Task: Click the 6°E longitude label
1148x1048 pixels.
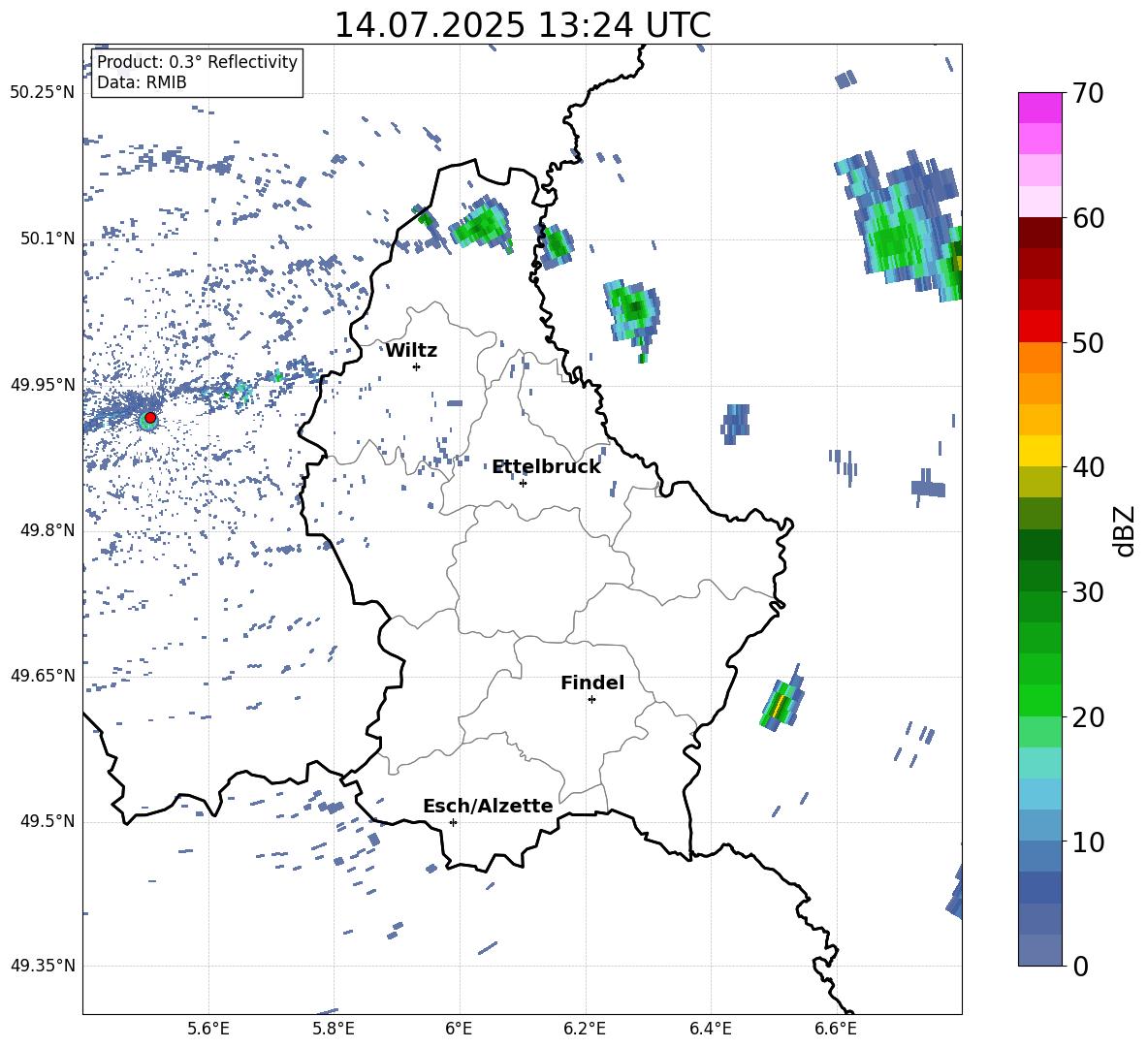Action: coord(459,1029)
